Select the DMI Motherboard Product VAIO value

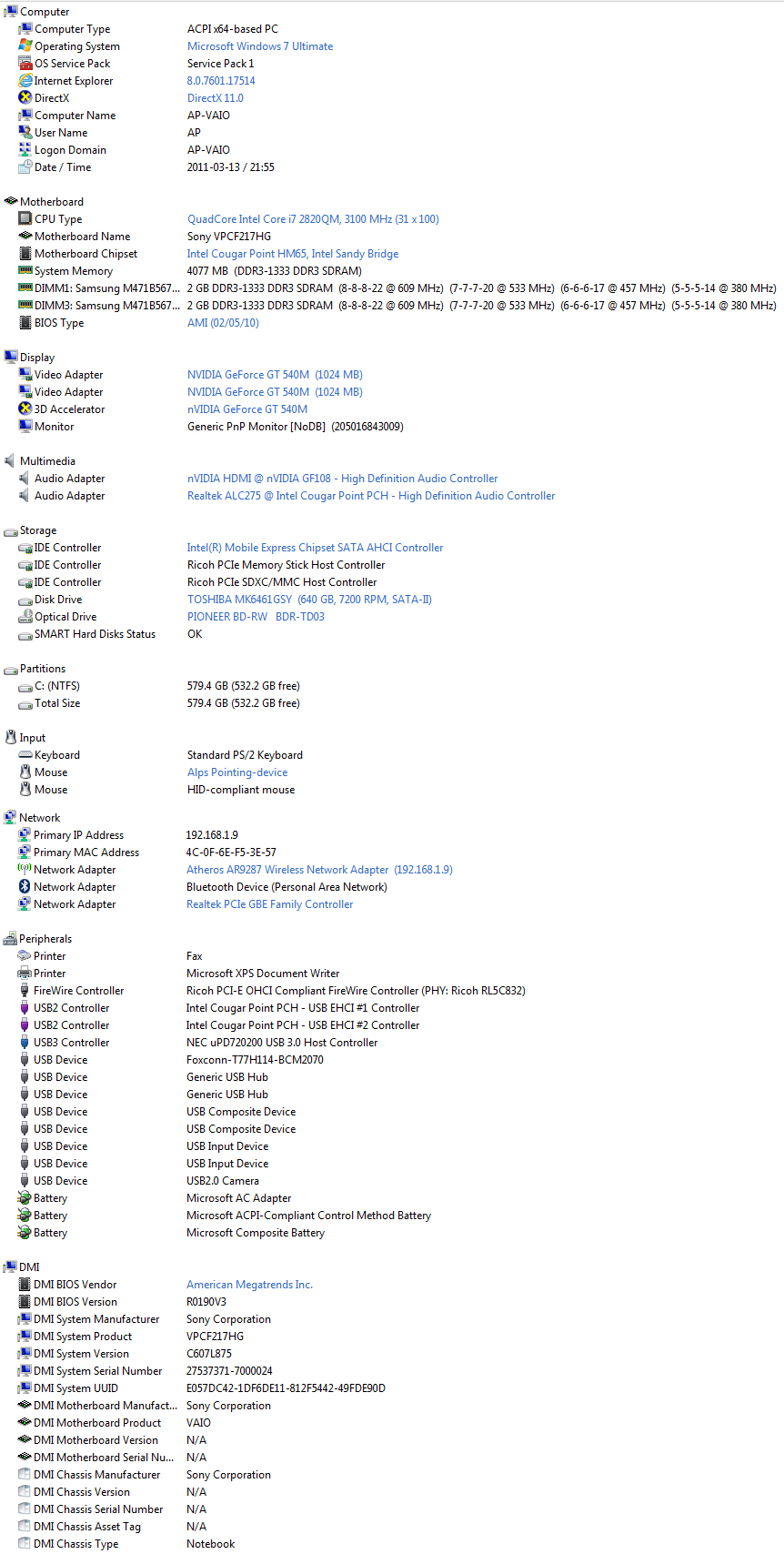click(198, 1423)
